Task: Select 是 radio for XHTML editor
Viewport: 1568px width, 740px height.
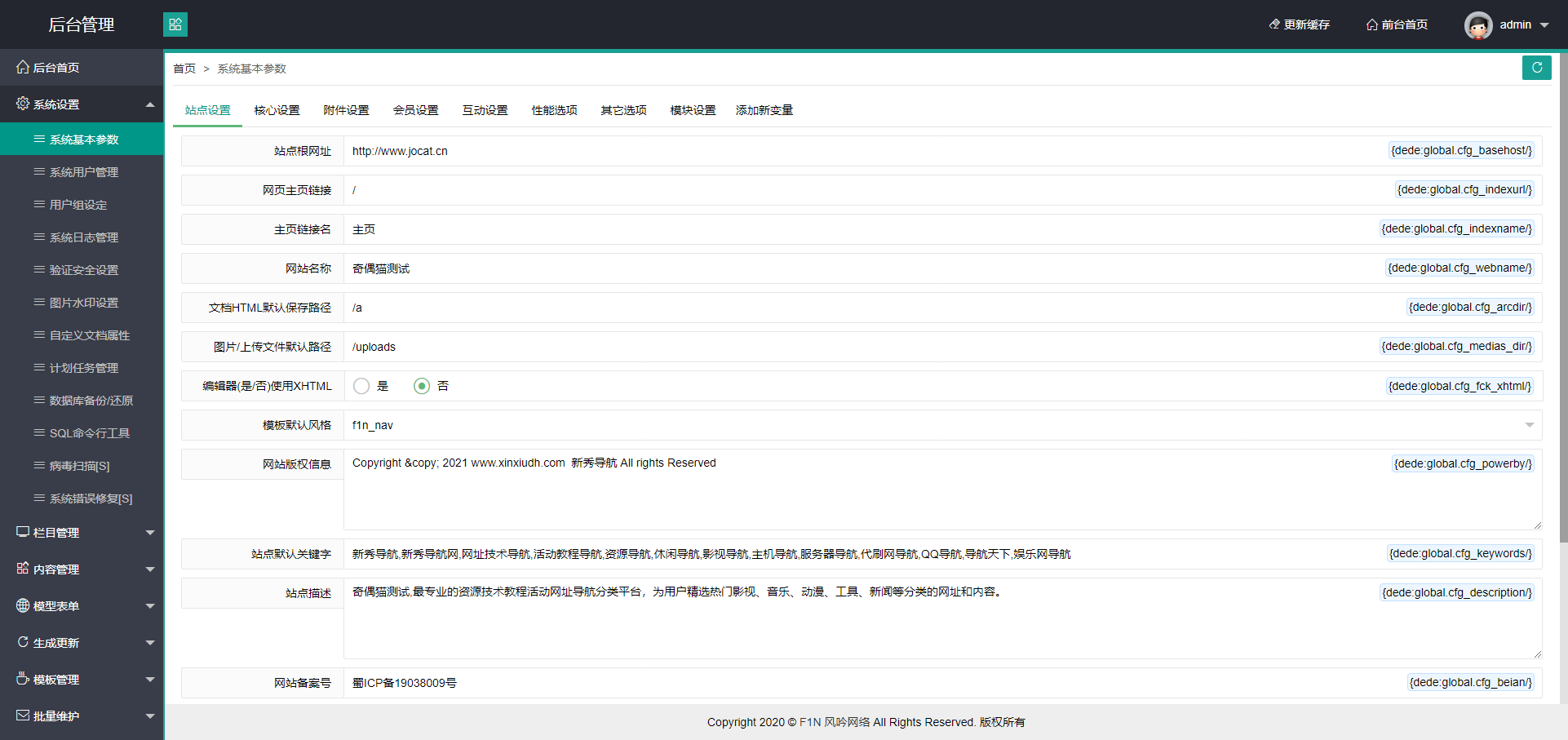Action: click(x=361, y=386)
